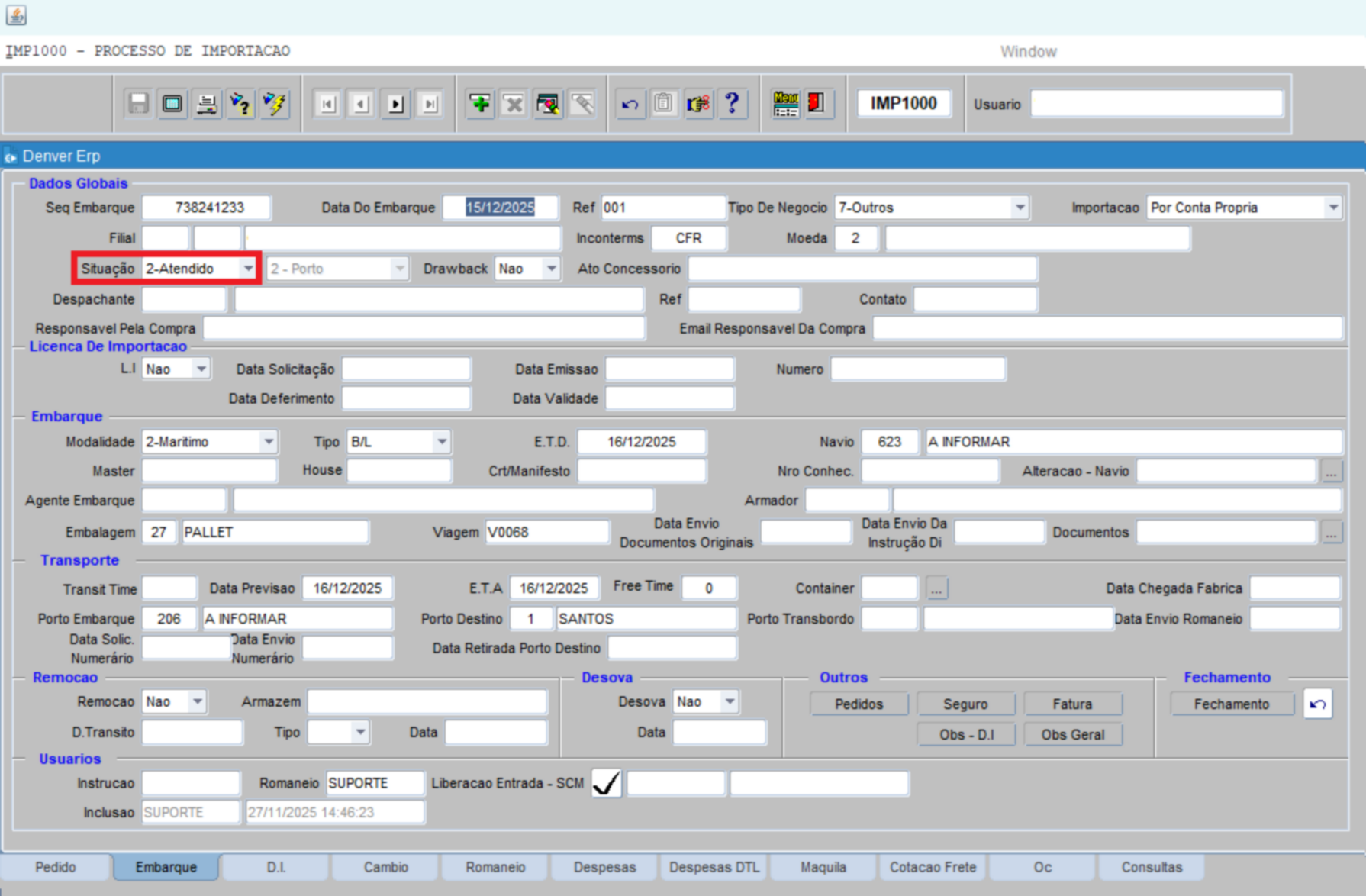
Task: Open the yellow Menu icon
Action: [x=785, y=103]
